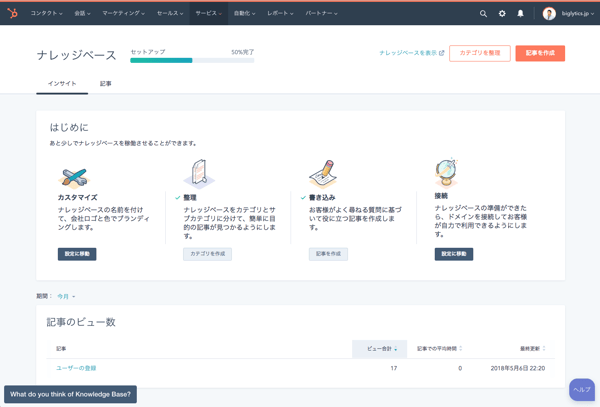Image resolution: width=600 pixels, height=407 pixels.
Task: Open the ナレッジベースを表示 link
Action: tap(411, 53)
